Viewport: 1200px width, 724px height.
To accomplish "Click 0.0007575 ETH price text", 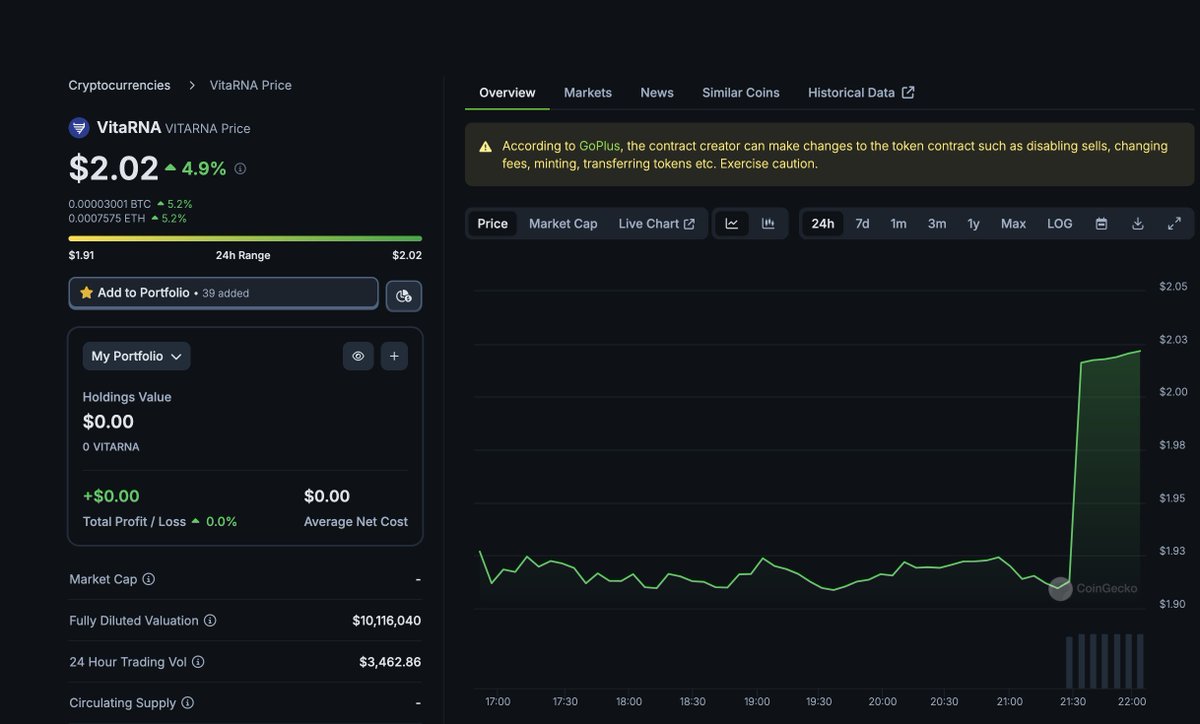I will point(106,218).
